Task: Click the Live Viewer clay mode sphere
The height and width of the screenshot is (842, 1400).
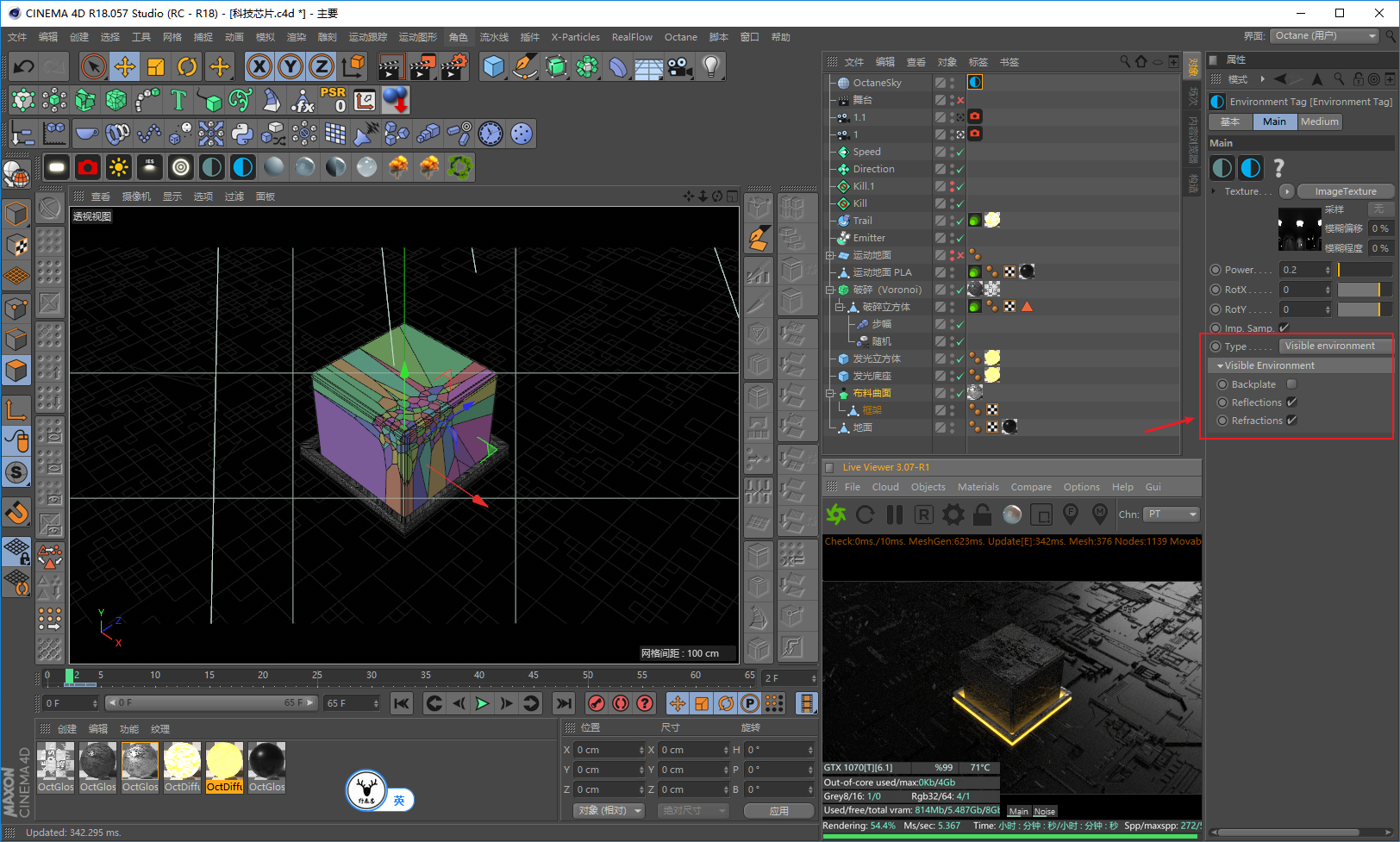Action: (1012, 515)
